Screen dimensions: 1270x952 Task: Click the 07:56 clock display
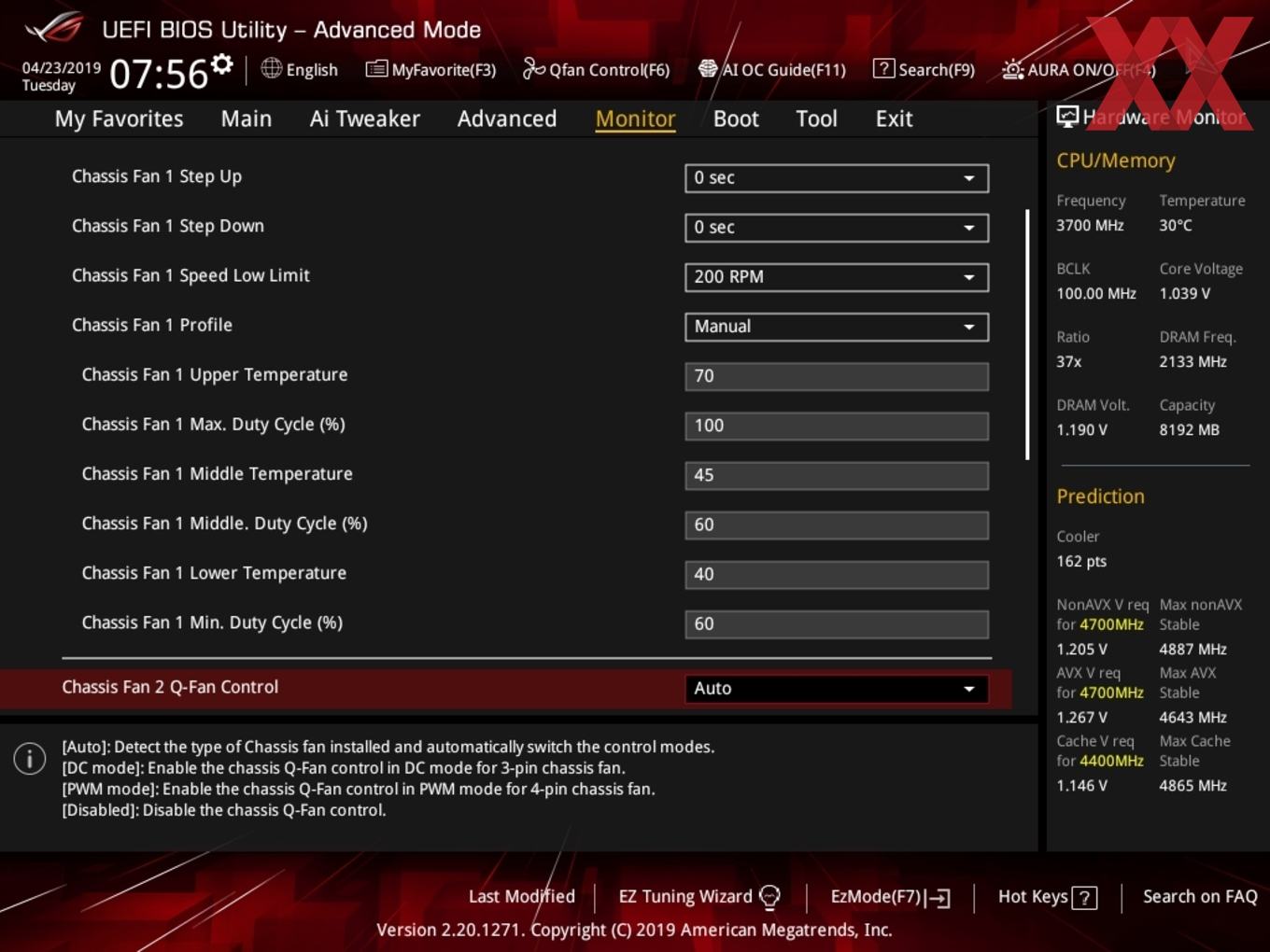point(159,74)
